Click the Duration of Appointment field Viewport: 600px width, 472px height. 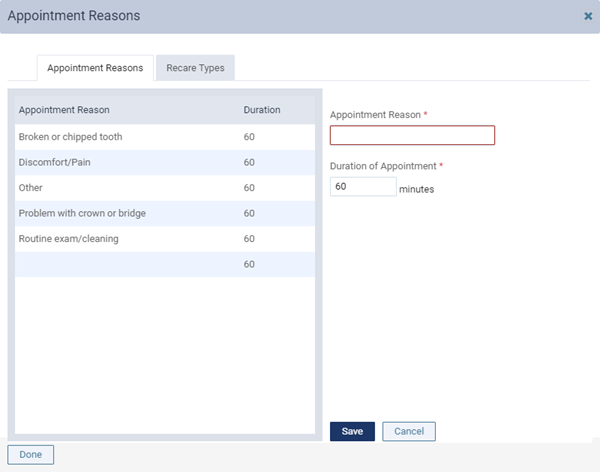click(363, 186)
